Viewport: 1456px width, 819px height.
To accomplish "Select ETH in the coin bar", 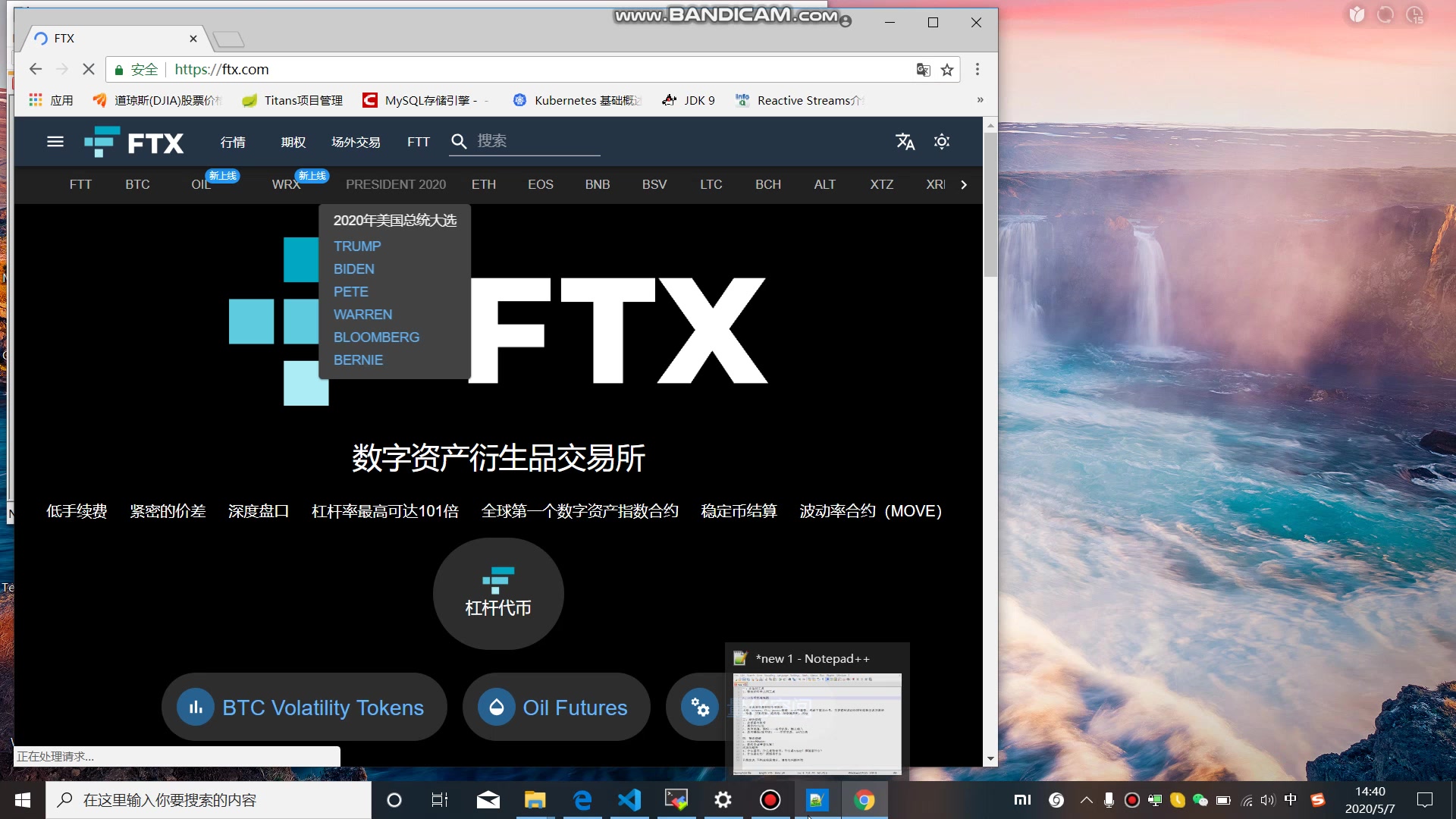I will tap(484, 184).
